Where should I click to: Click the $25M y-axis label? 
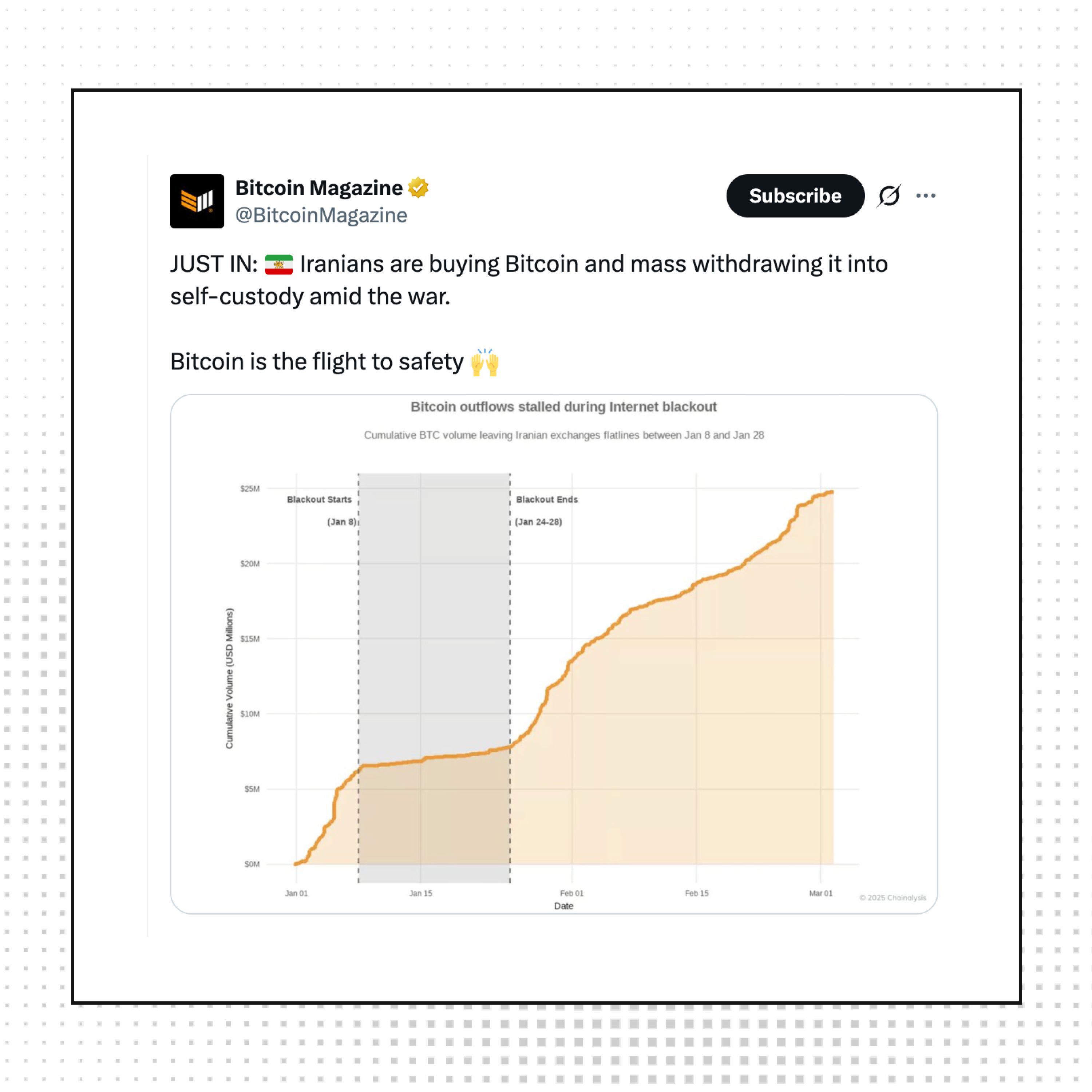click(250, 489)
